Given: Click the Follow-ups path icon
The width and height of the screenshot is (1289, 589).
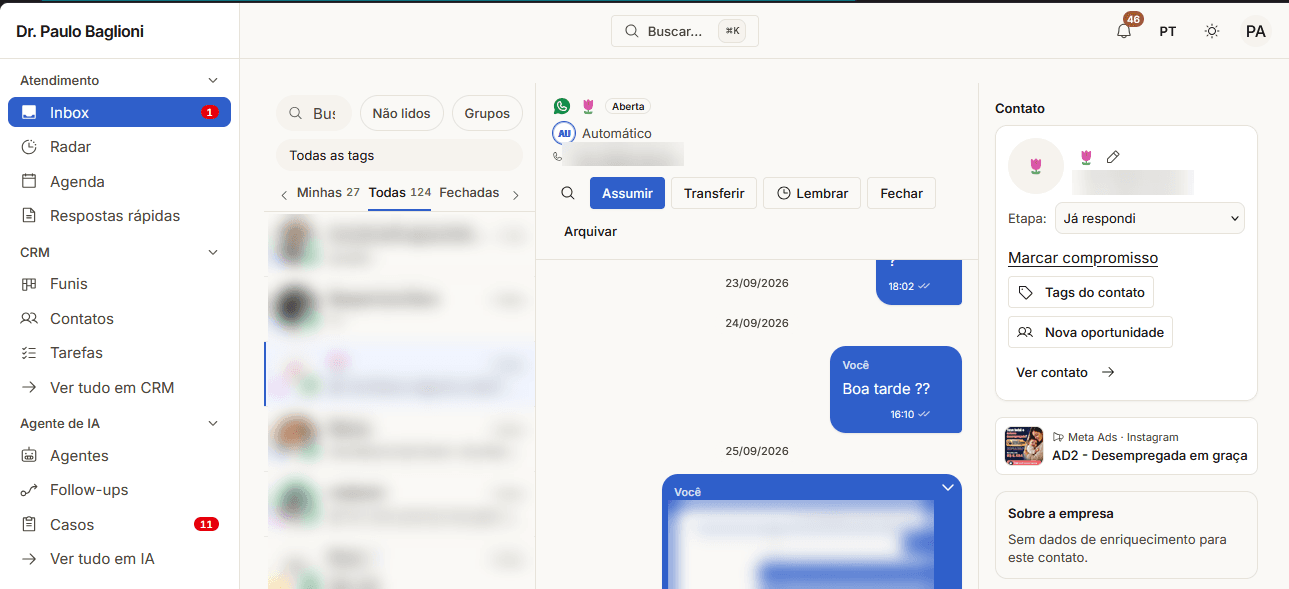Looking at the screenshot, I should coord(29,490).
